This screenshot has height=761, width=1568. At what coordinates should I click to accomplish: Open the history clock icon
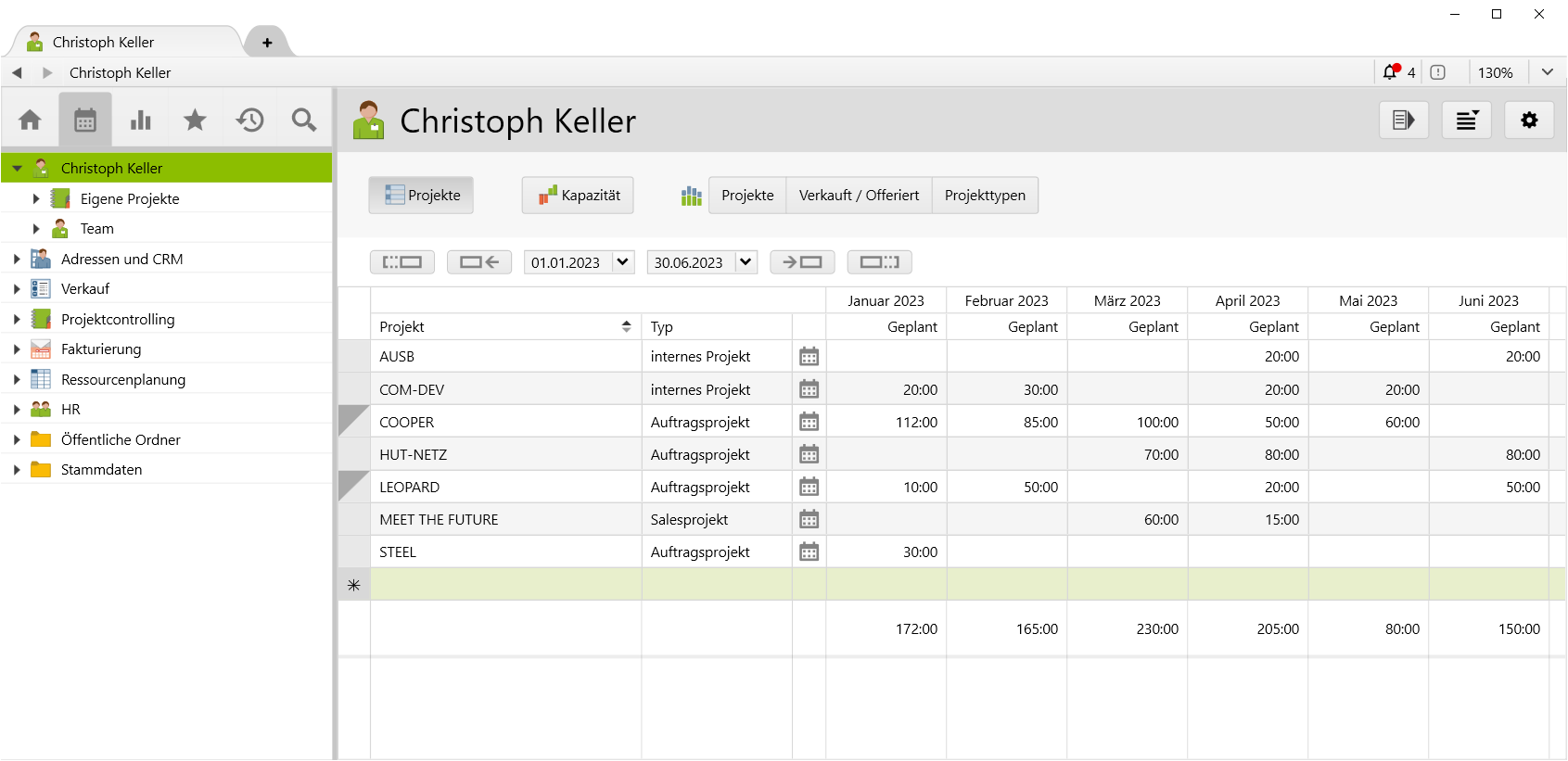(x=249, y=120)
